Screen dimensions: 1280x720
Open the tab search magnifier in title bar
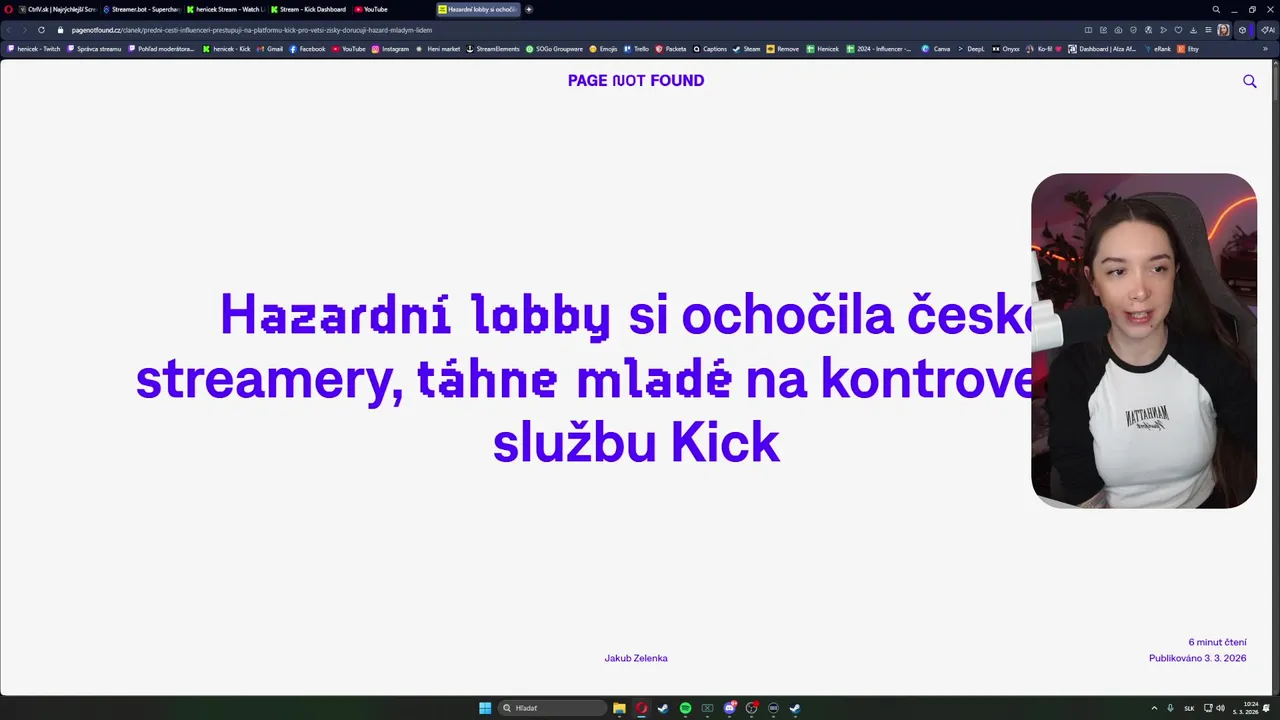click(x=1216, y=9)
